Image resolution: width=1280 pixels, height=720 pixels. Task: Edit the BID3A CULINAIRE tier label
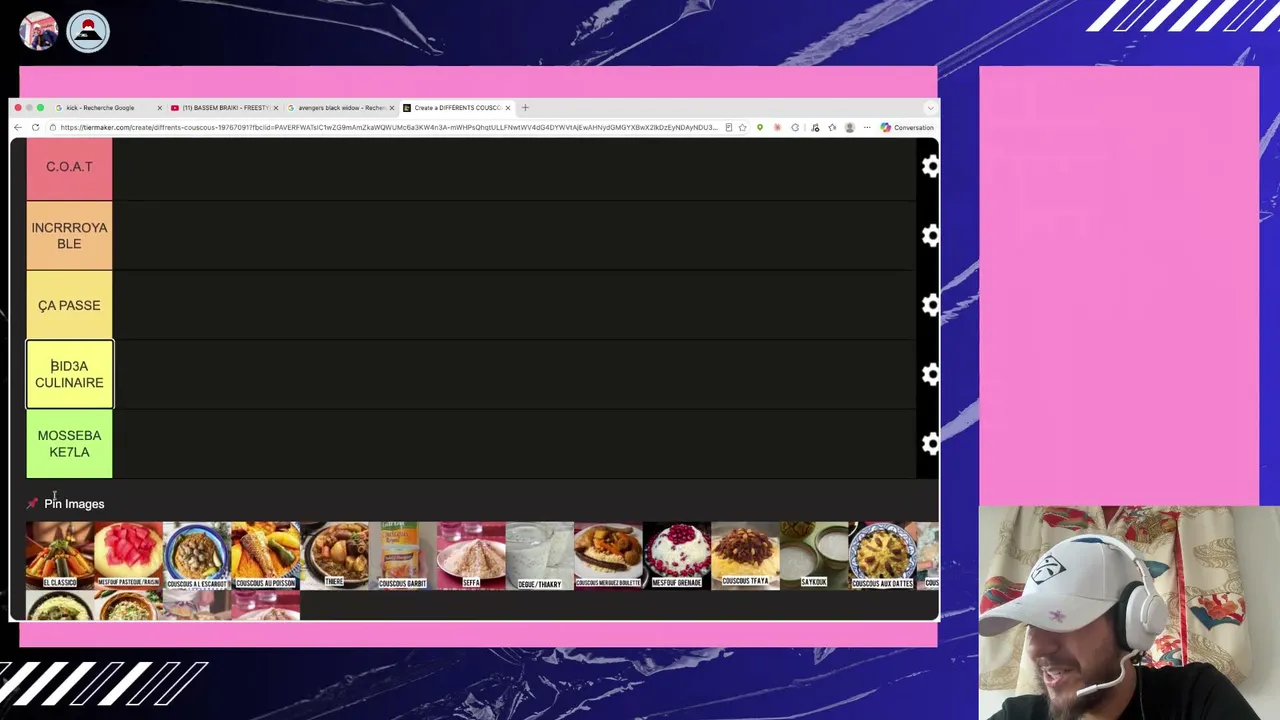click(x=69, y=374)
